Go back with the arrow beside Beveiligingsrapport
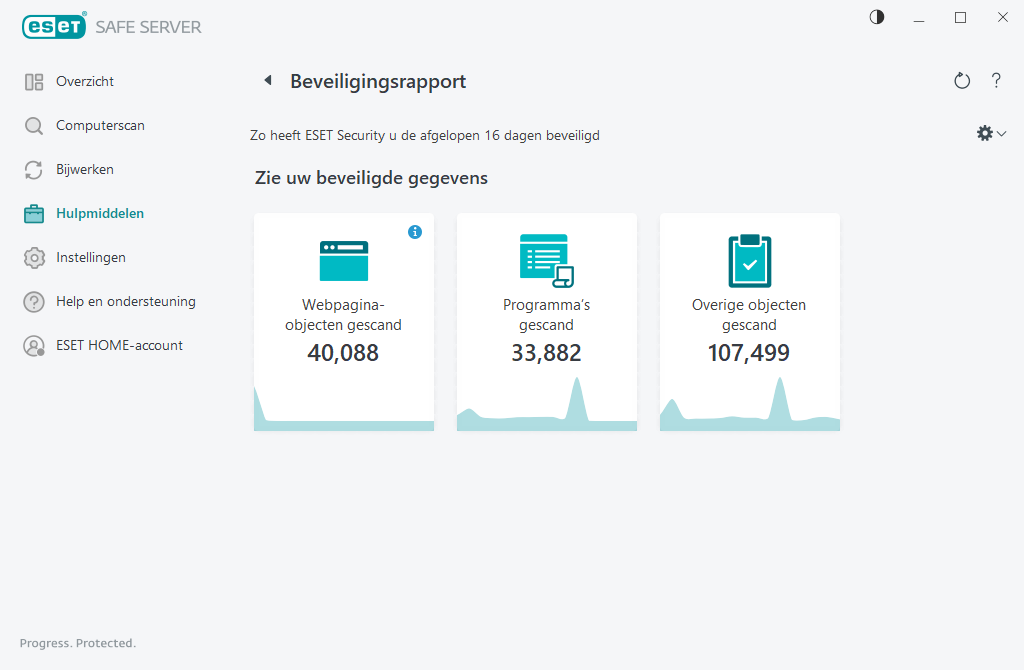Viewport: 1024px width, 670px height. (268, 80)
